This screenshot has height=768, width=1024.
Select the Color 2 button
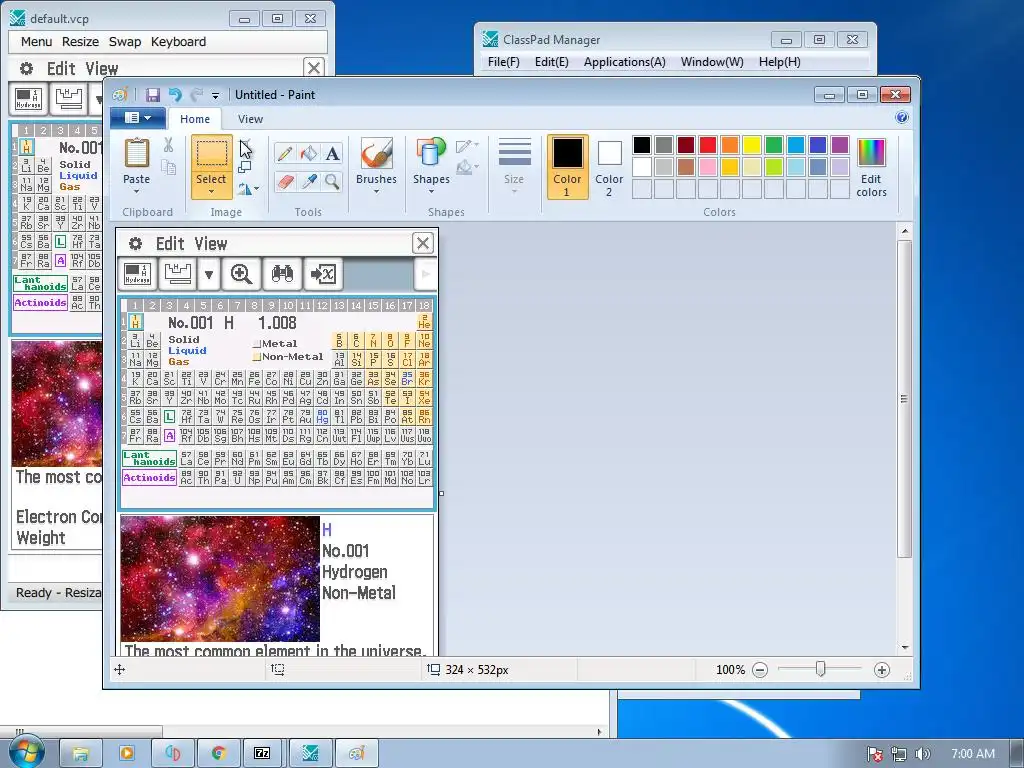[x=609, y=167]
